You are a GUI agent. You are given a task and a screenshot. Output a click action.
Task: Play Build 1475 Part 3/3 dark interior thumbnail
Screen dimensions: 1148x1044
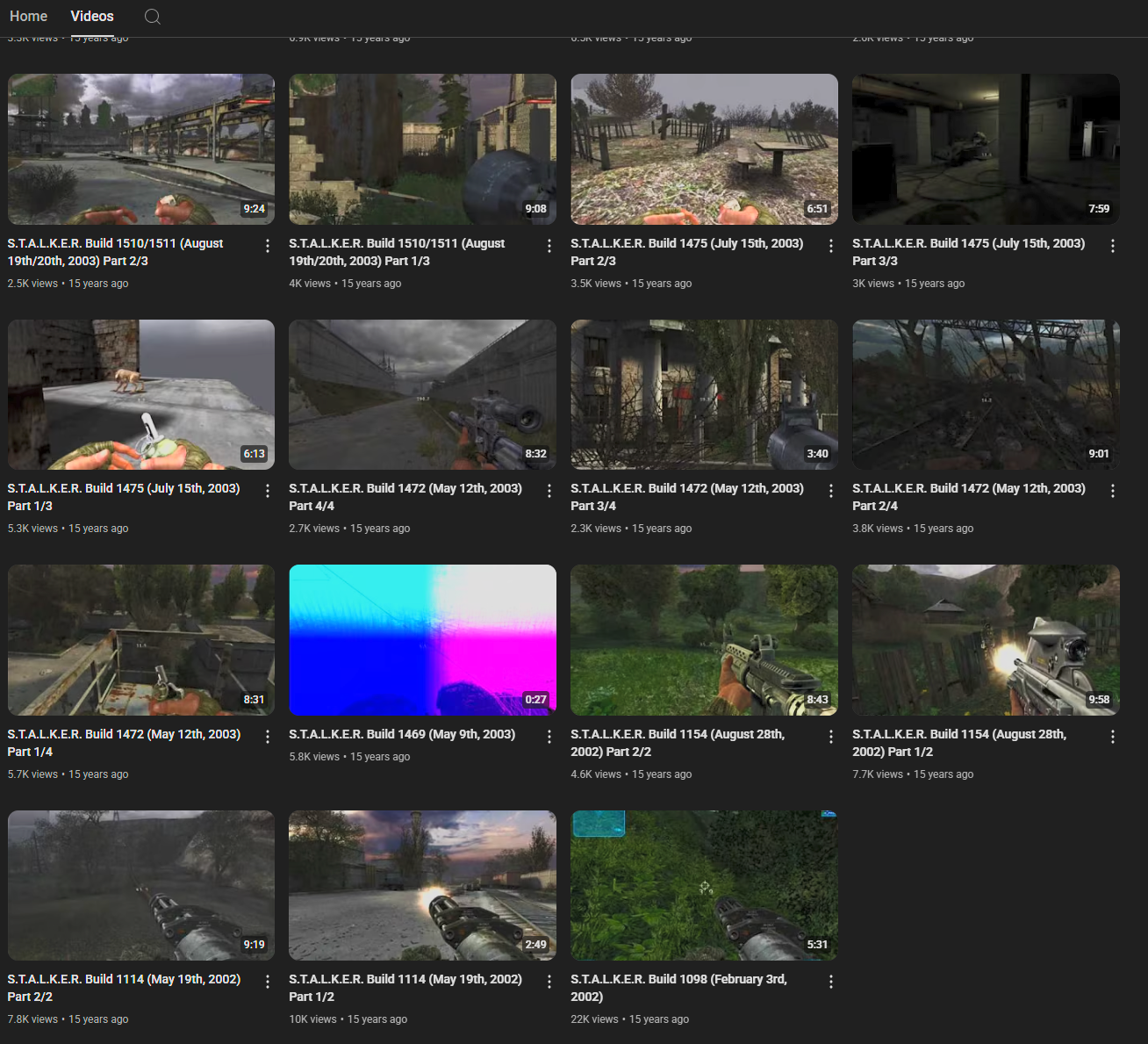pos(987,149)
